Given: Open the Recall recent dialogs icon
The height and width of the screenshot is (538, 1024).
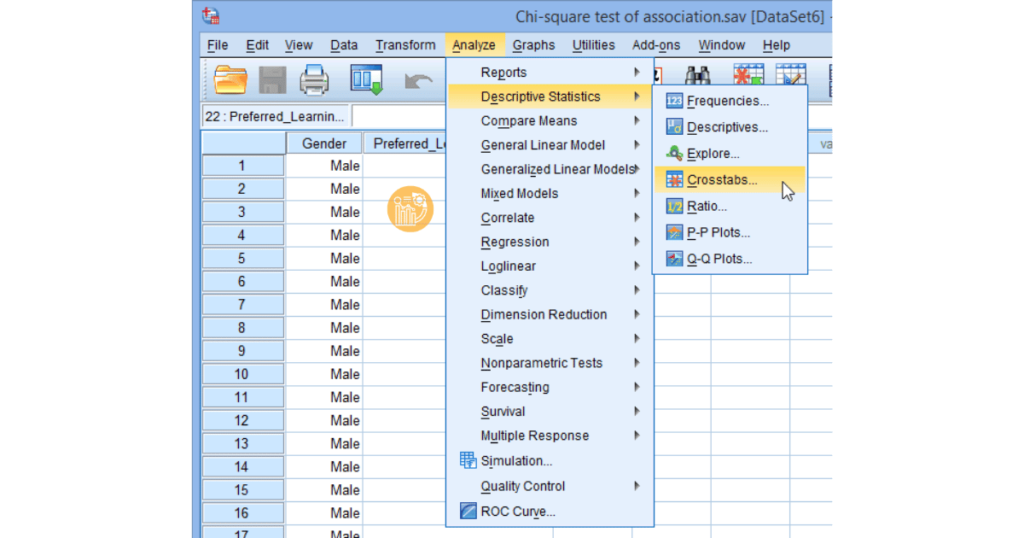Looking at the screenshot, I should (366, 80).
